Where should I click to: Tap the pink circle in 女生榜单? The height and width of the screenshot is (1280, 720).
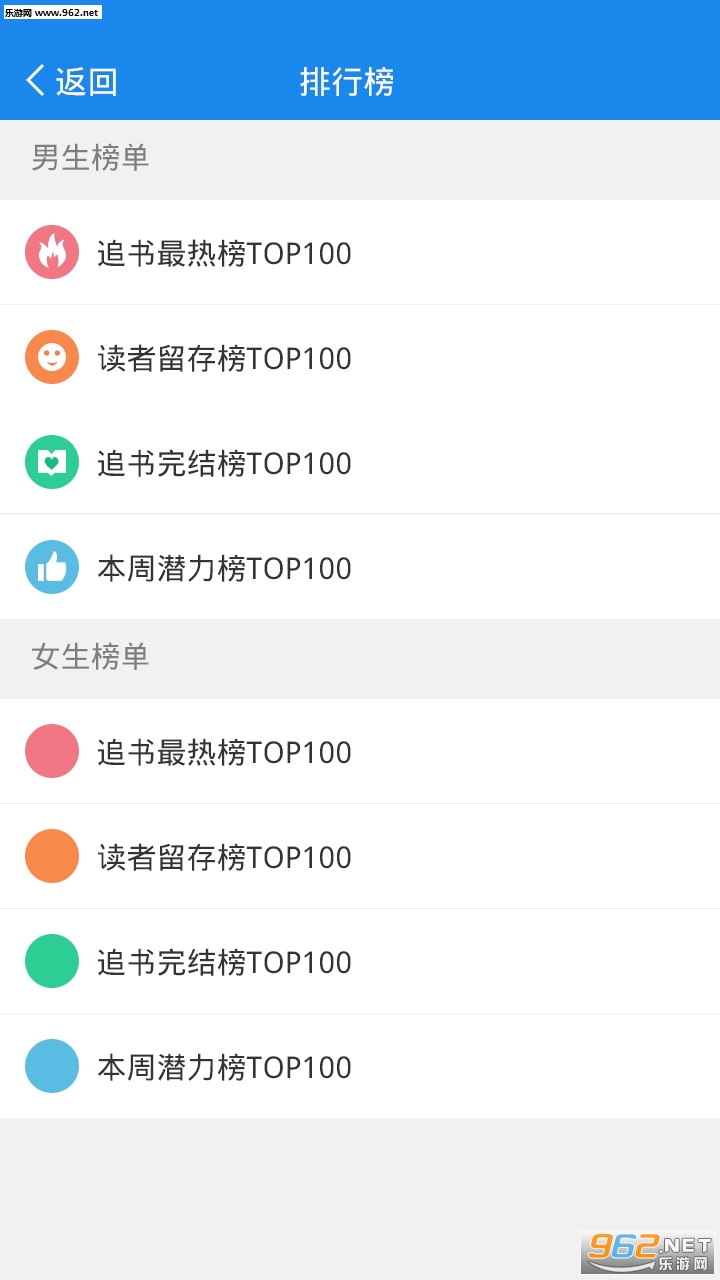52,751
